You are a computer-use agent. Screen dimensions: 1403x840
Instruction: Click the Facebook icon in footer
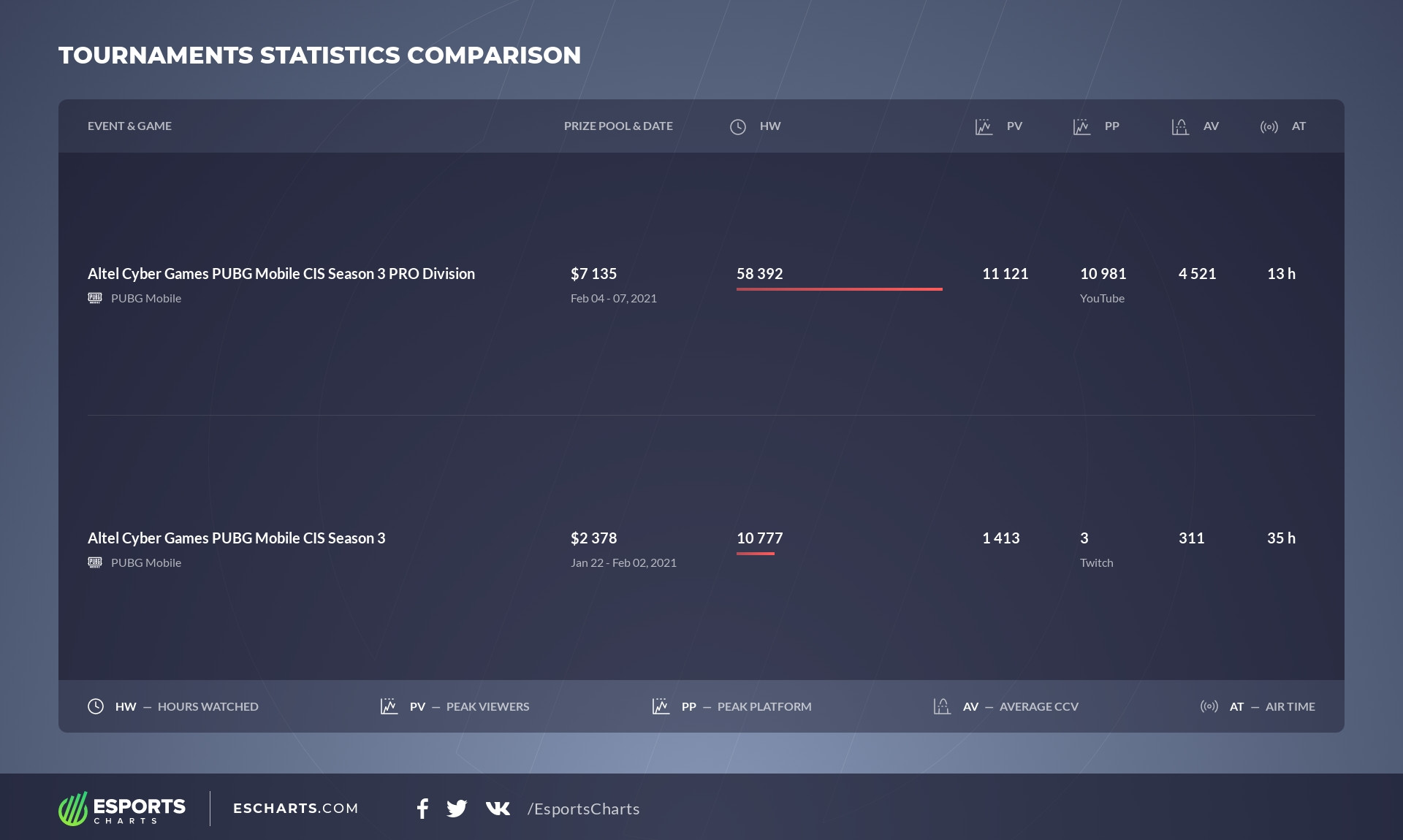(x=422, y=809)
